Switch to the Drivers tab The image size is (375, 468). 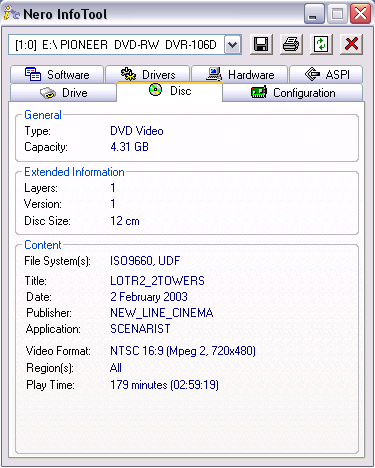click(x=148, y=74)
